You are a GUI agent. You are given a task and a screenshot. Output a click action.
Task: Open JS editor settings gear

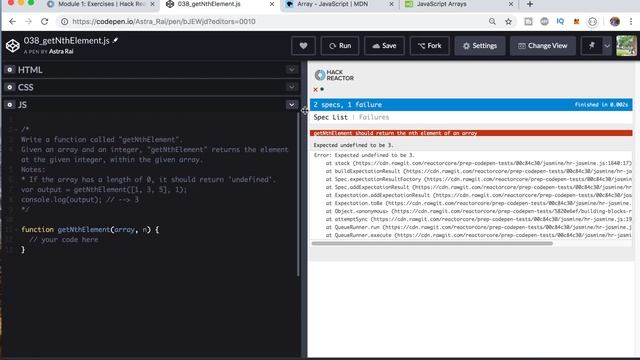click(9, 104)
